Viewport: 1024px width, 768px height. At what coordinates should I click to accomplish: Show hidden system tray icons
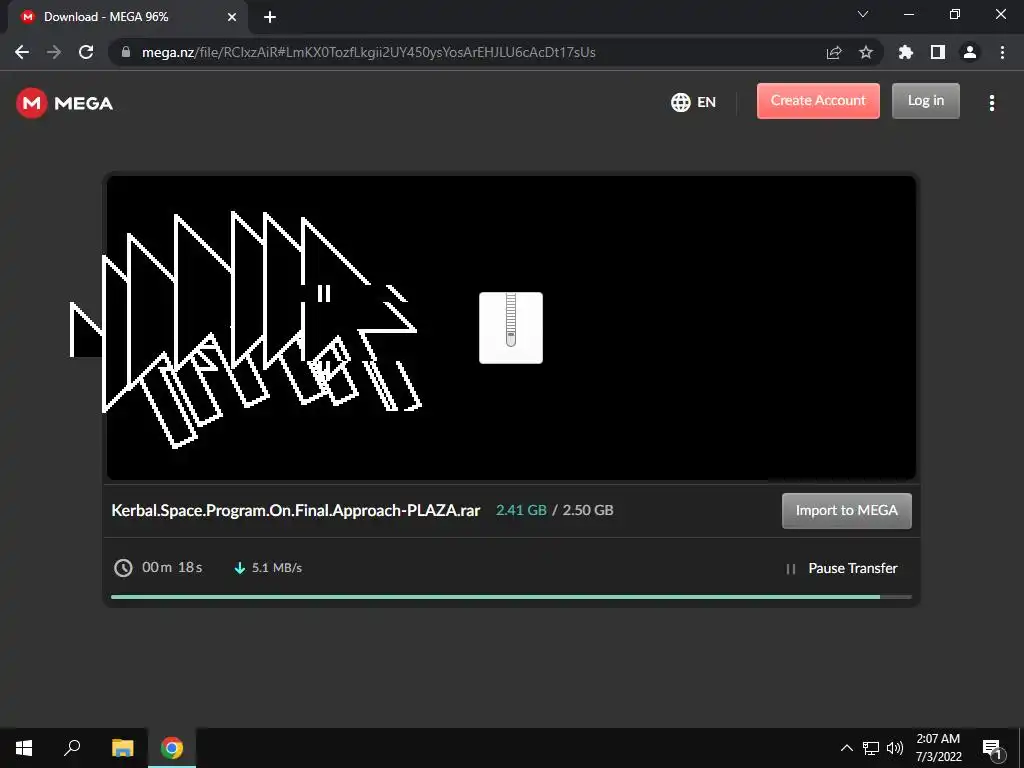(x=846, y=748)
